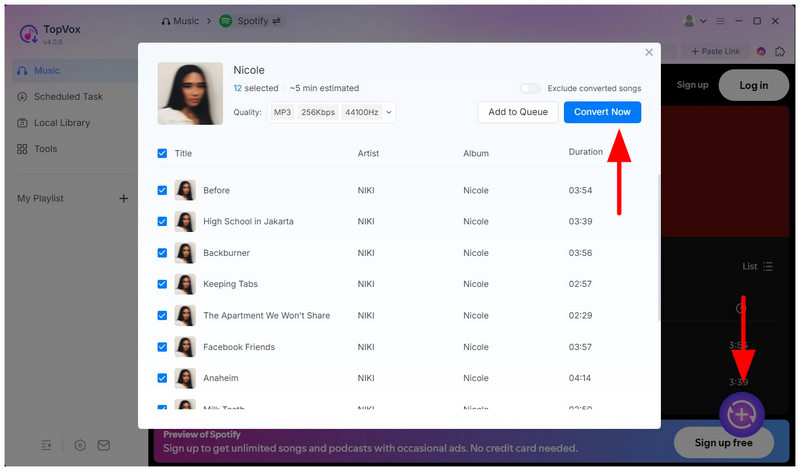Click the duration 04:14 for Anaheim
Image resolution: width=800 pixels, height=471 pixels.
click(580, 378)
